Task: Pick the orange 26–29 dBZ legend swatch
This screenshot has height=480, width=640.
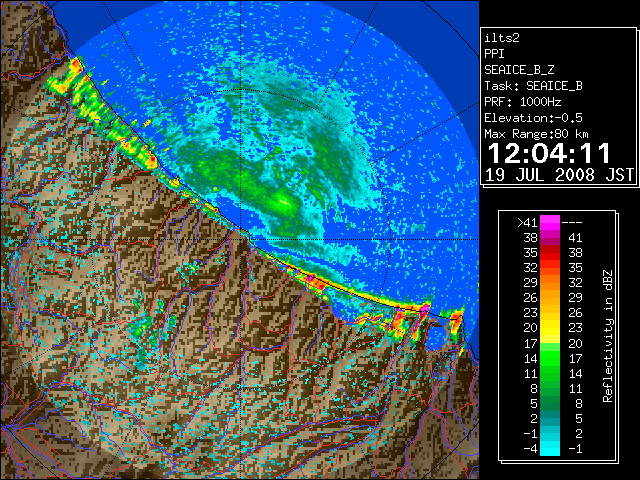Action: coord(550,298)
